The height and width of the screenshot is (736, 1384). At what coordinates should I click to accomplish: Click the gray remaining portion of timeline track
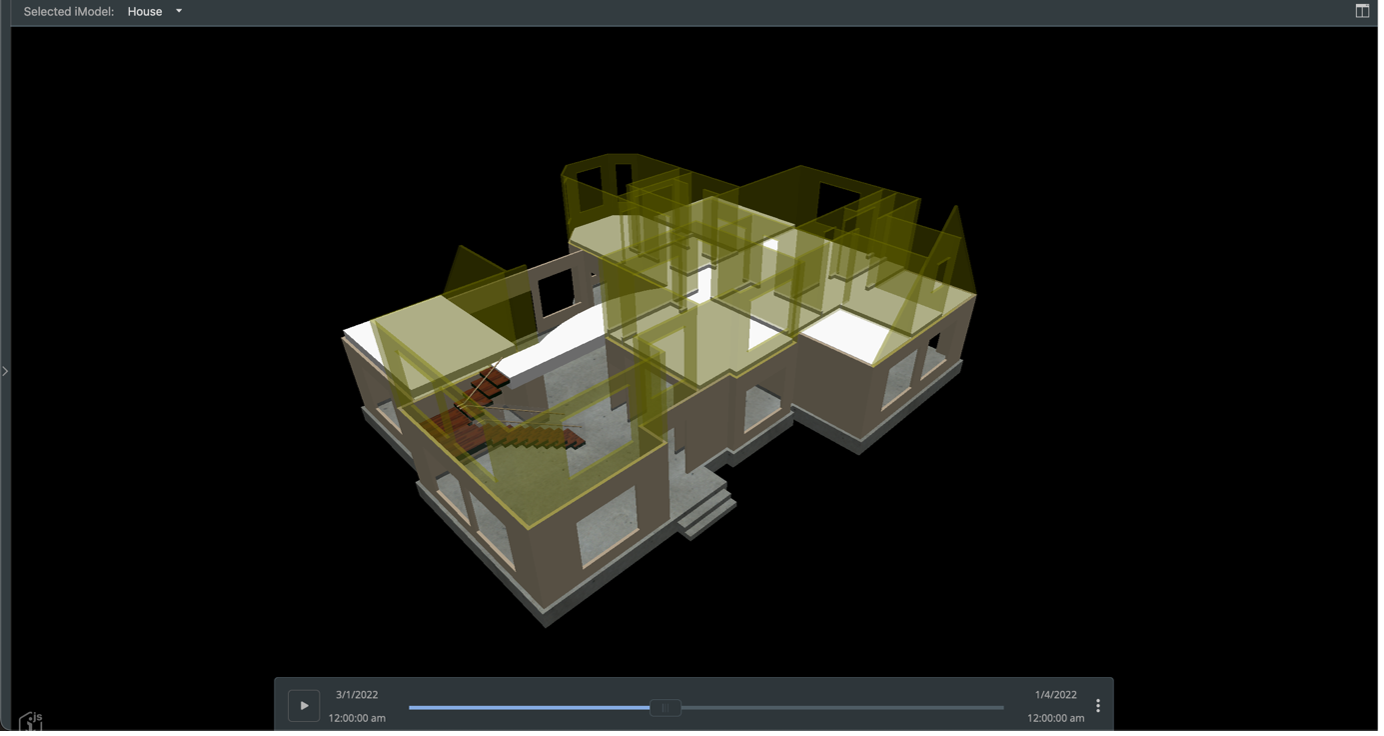click(x=840, y=708)
